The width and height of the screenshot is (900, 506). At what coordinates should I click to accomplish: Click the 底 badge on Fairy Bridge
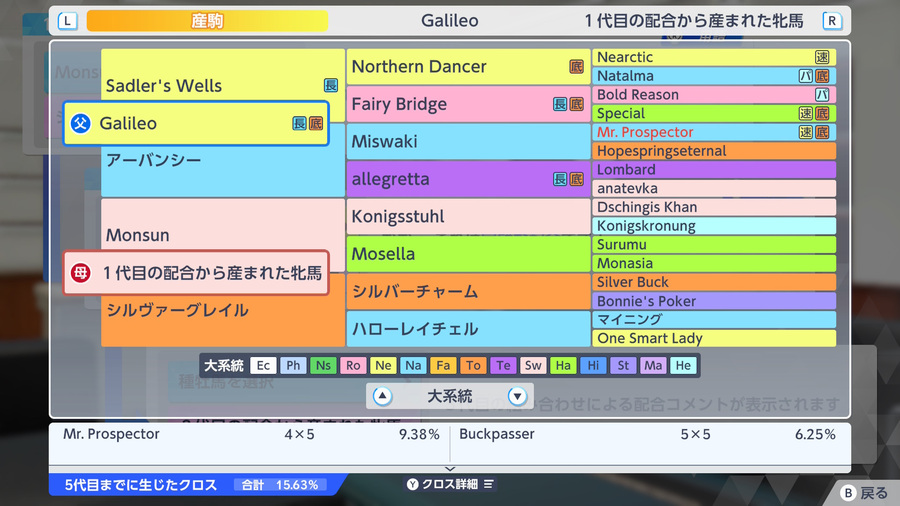coord(576,104)
